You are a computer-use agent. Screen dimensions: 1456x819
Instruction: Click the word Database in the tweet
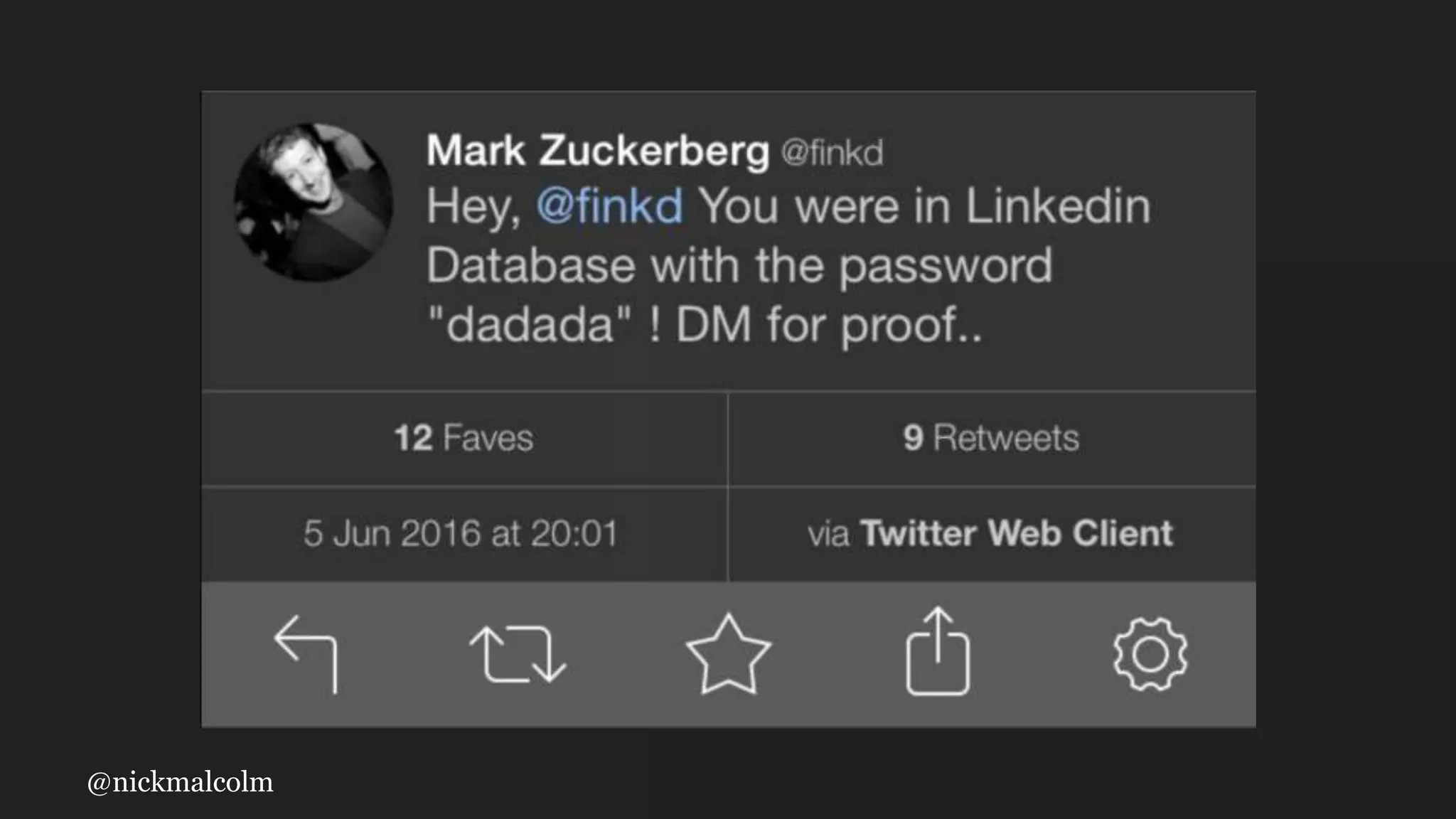pyautogui.click(x=530, y=265)
